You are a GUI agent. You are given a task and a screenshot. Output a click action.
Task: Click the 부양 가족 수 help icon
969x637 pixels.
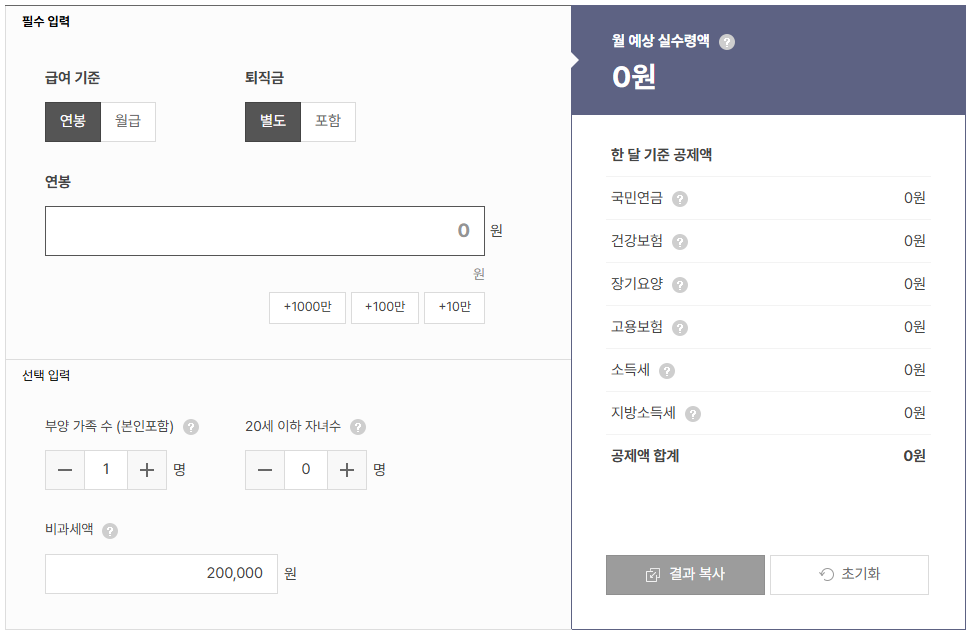coord(190,427)
